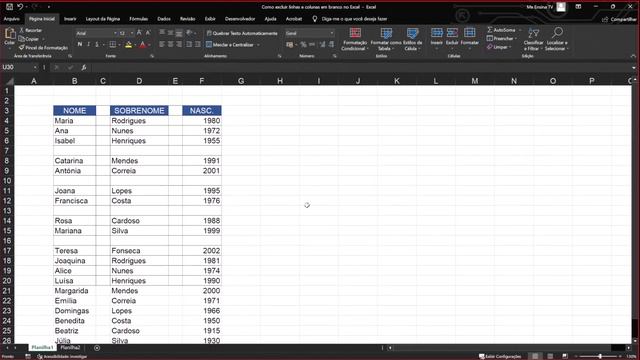Image resolution: width=640 pixels, height=360 pixels.
Task: Apply red font color swatch
Action: (142, 45)
